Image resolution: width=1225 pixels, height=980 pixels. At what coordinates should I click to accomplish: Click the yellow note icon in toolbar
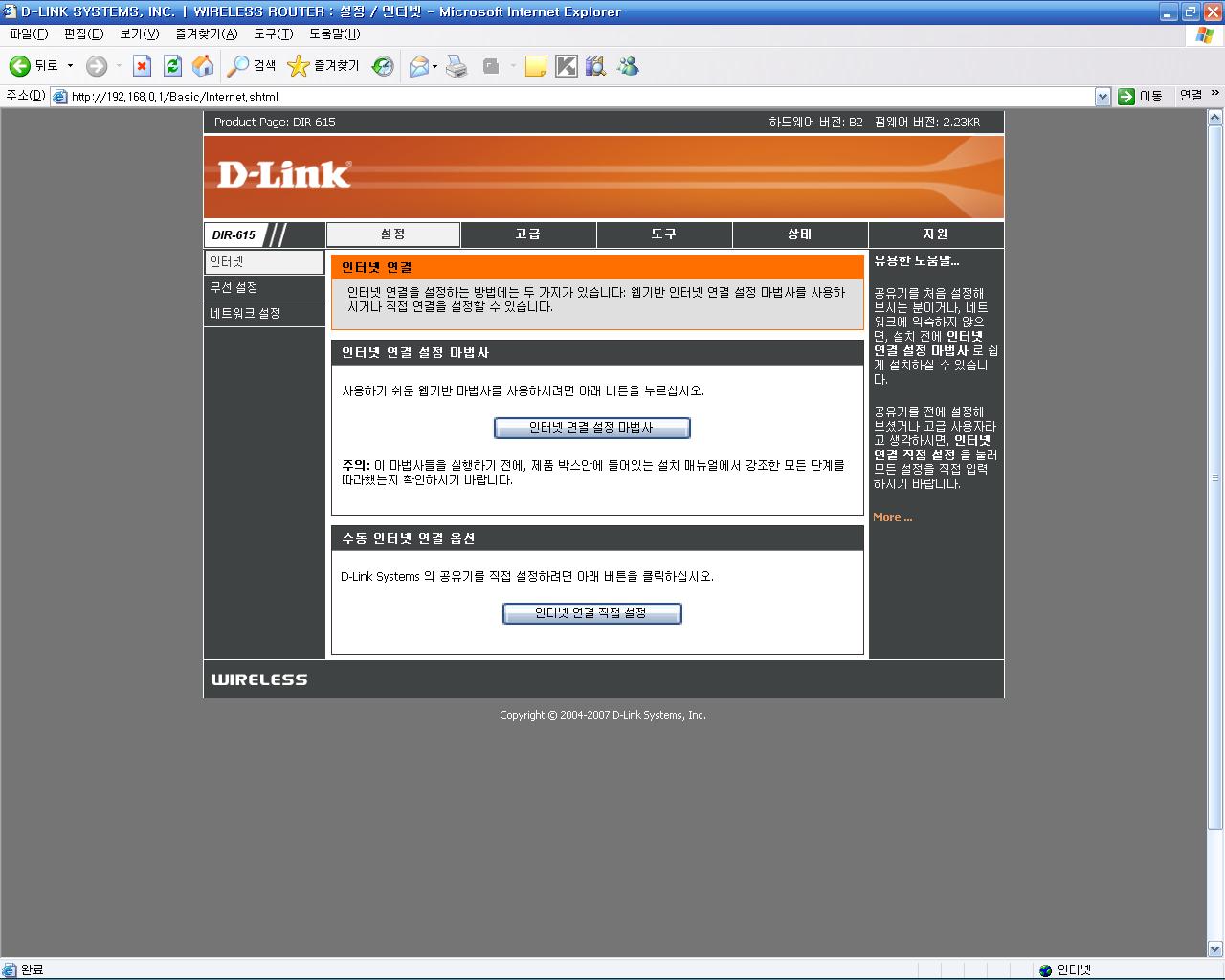tap(536, 66)
